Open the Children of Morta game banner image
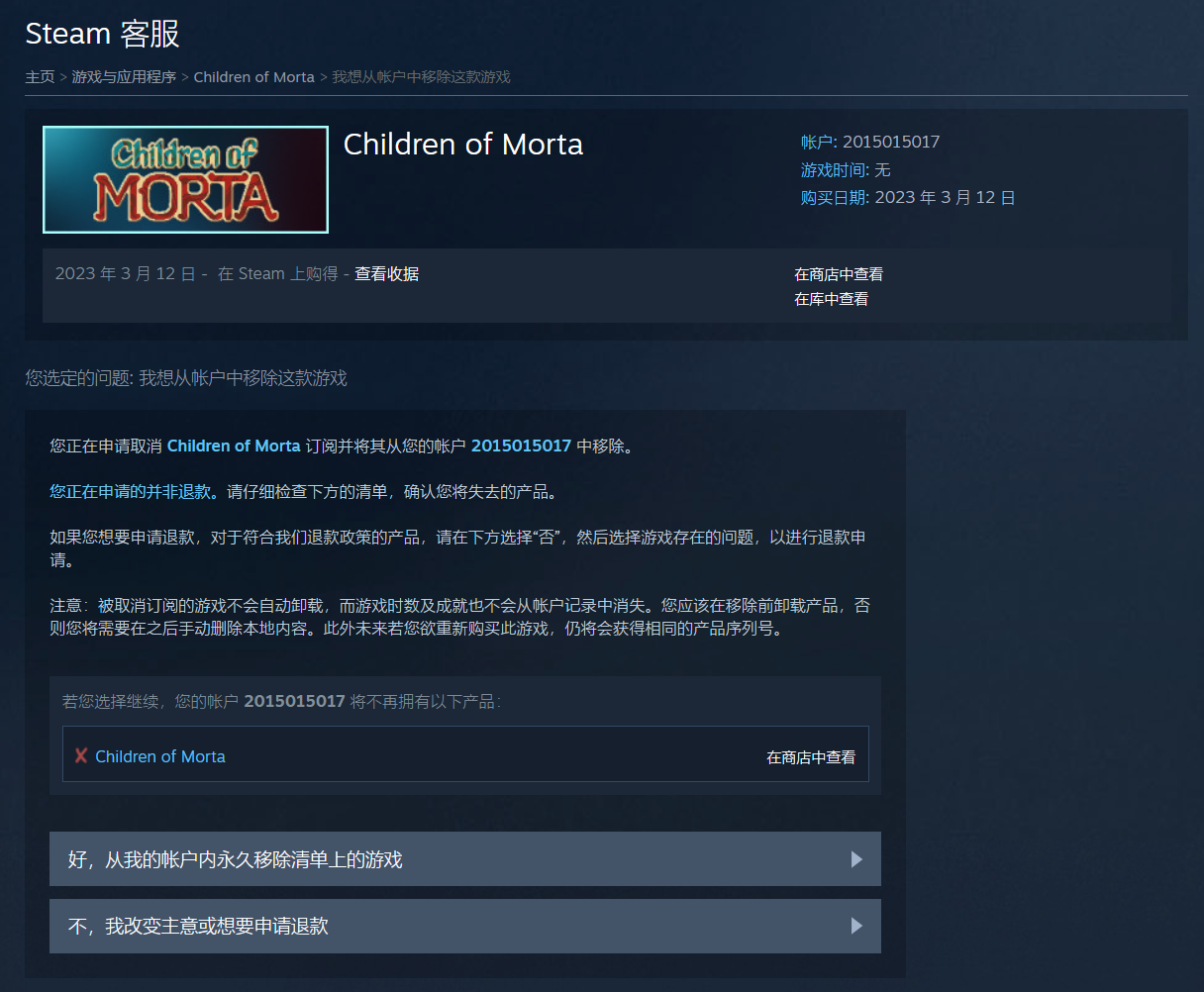 [x=185, y=179]
